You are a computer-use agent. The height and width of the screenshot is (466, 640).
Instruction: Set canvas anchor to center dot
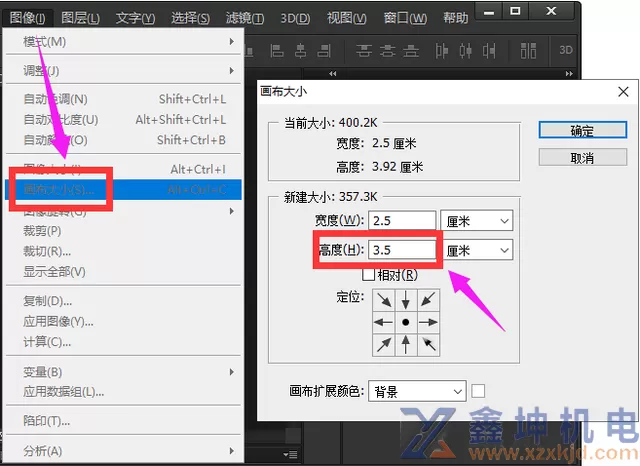[x=406, y=322]
